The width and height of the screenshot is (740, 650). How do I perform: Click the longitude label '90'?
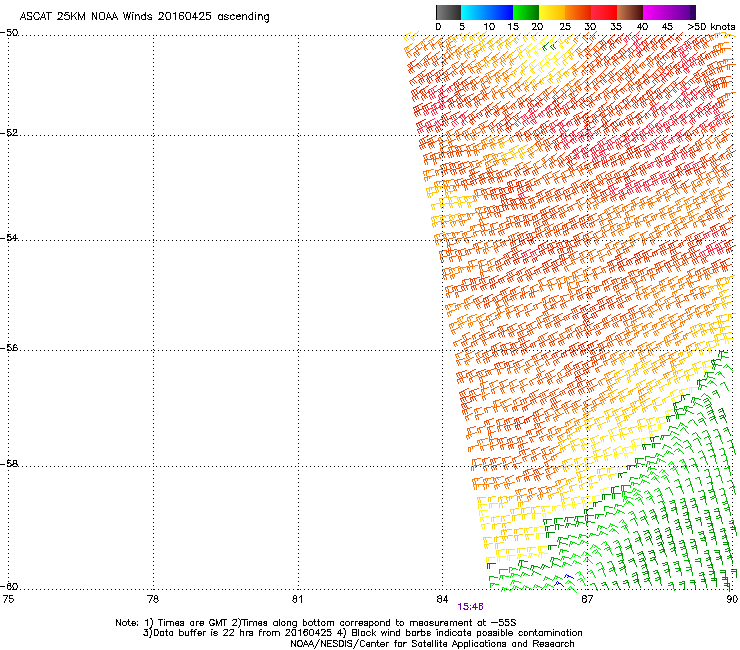(x=732, y=599)
